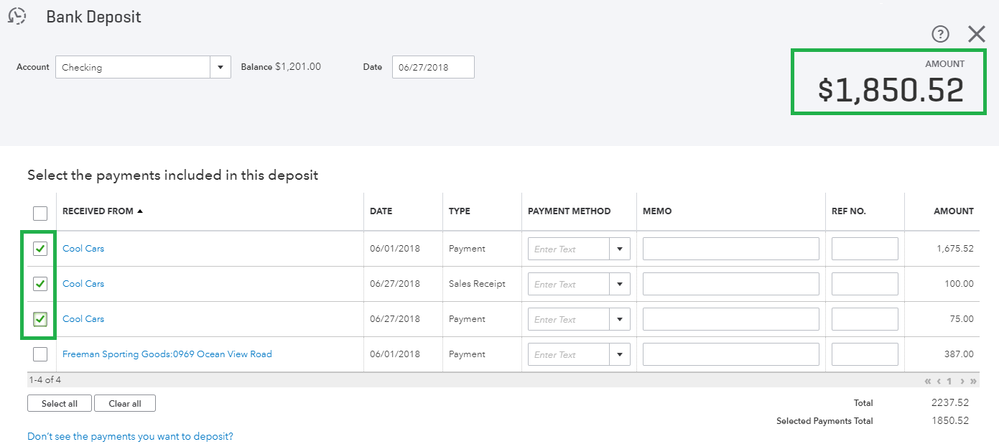Jump to the last page of payments
The image size is (999, 445).
pyautogui.click(x=974, y=381)
